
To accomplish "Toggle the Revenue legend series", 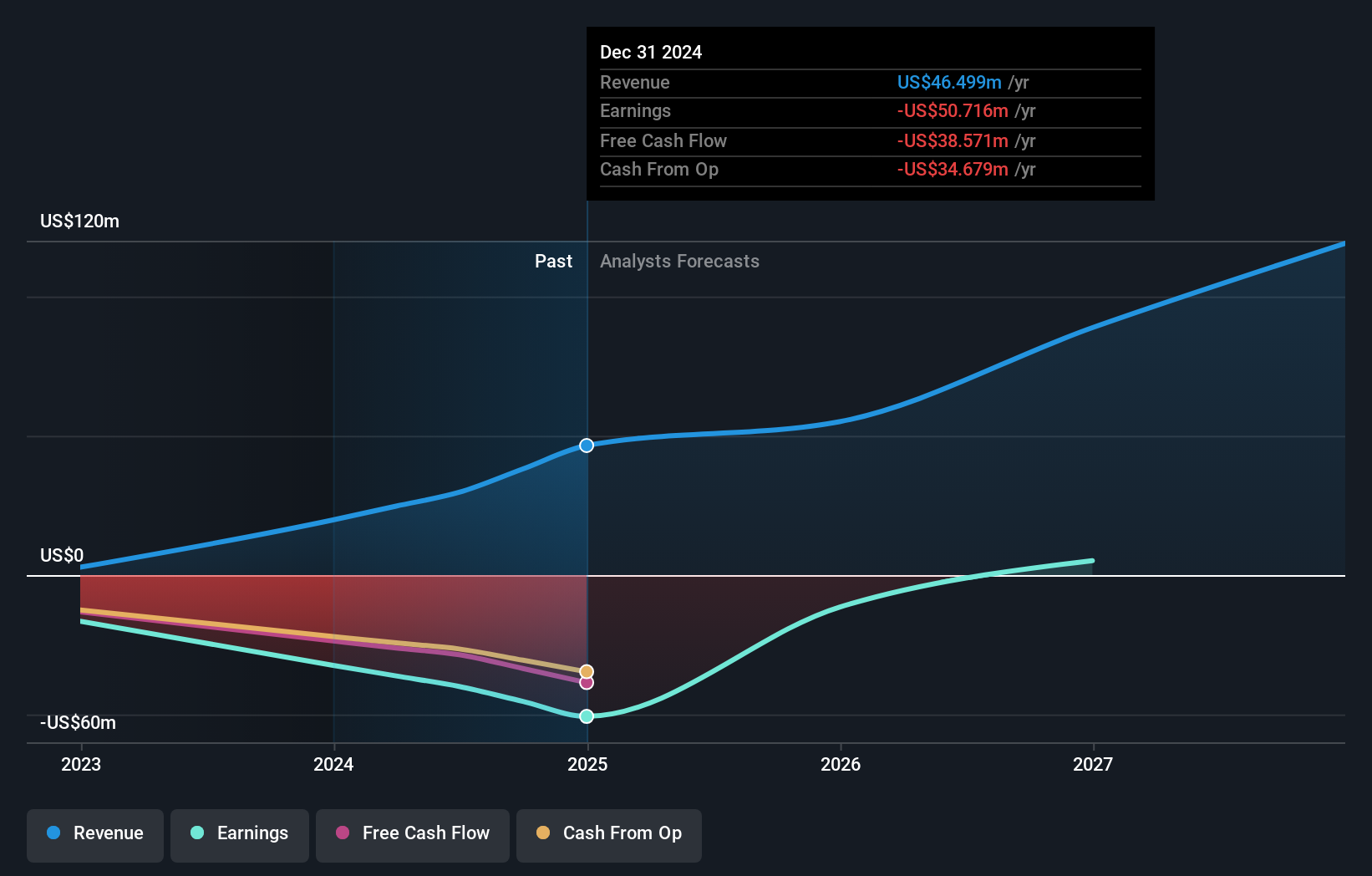I will [95, 835].
